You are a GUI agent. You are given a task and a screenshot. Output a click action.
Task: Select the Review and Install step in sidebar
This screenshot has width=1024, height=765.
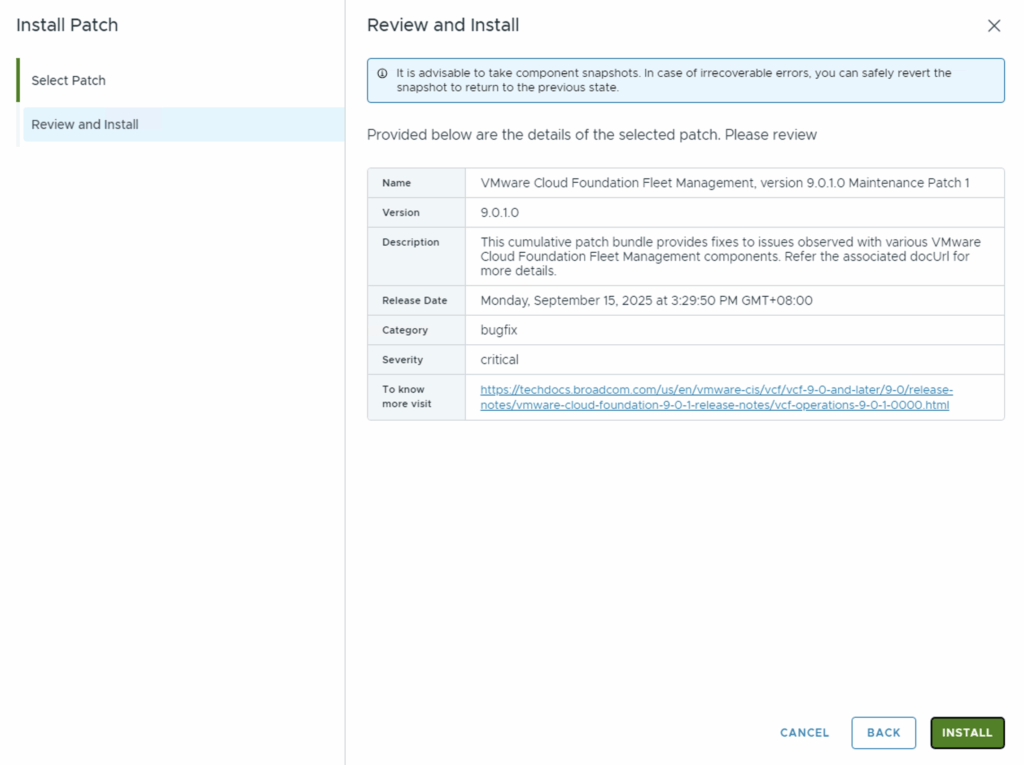tap(85, 124)
